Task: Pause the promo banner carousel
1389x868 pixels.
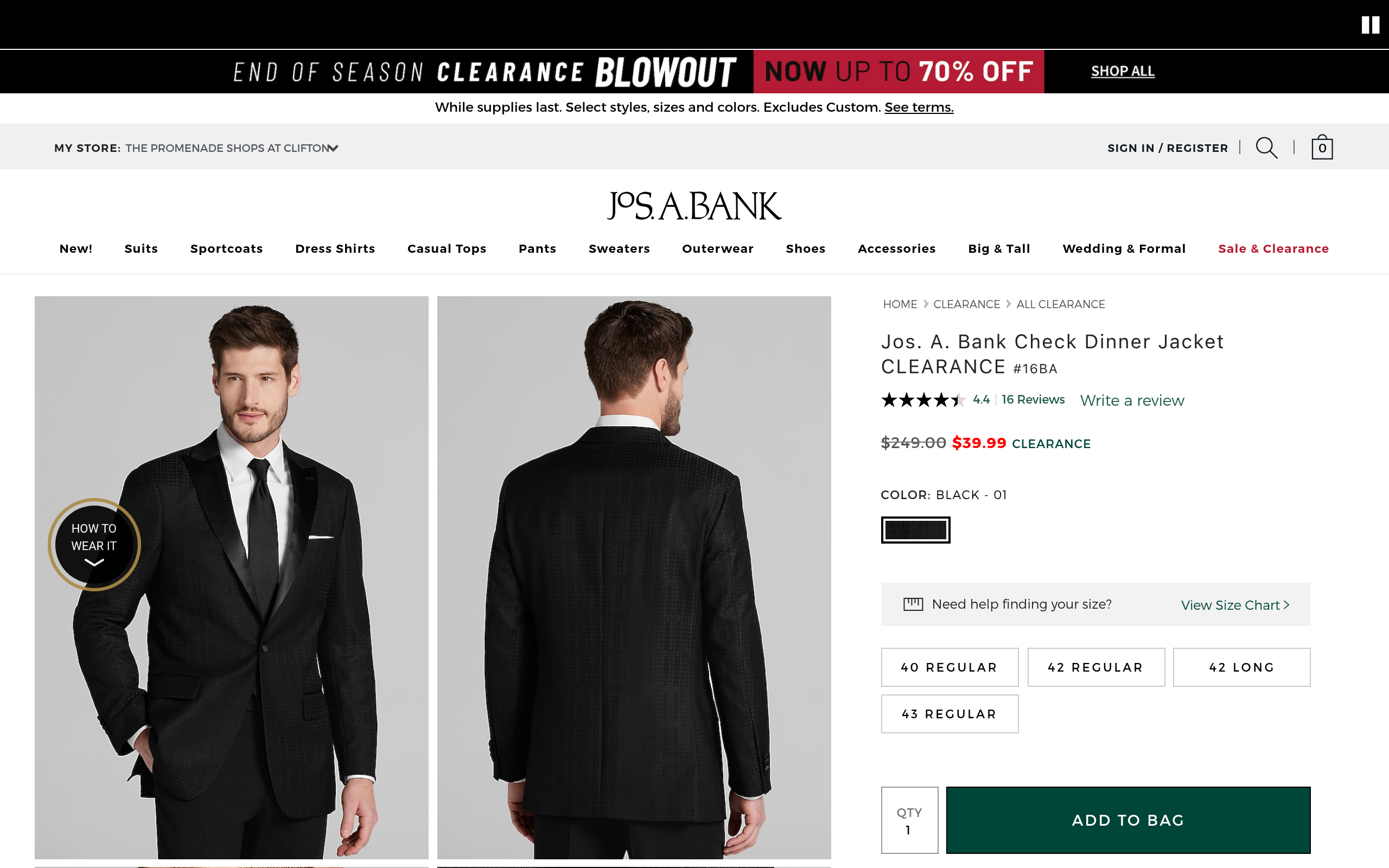Action: click(x=1370, y=25)
